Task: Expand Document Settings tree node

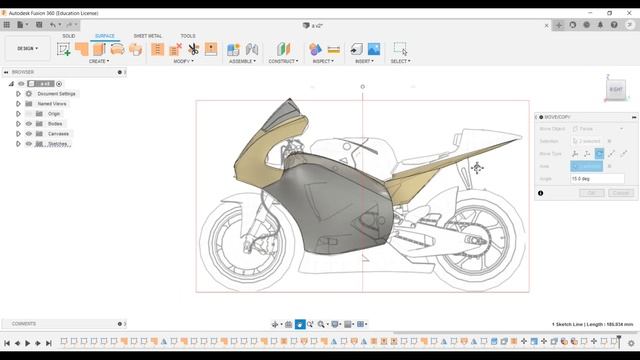Action: tap(18, 93)
